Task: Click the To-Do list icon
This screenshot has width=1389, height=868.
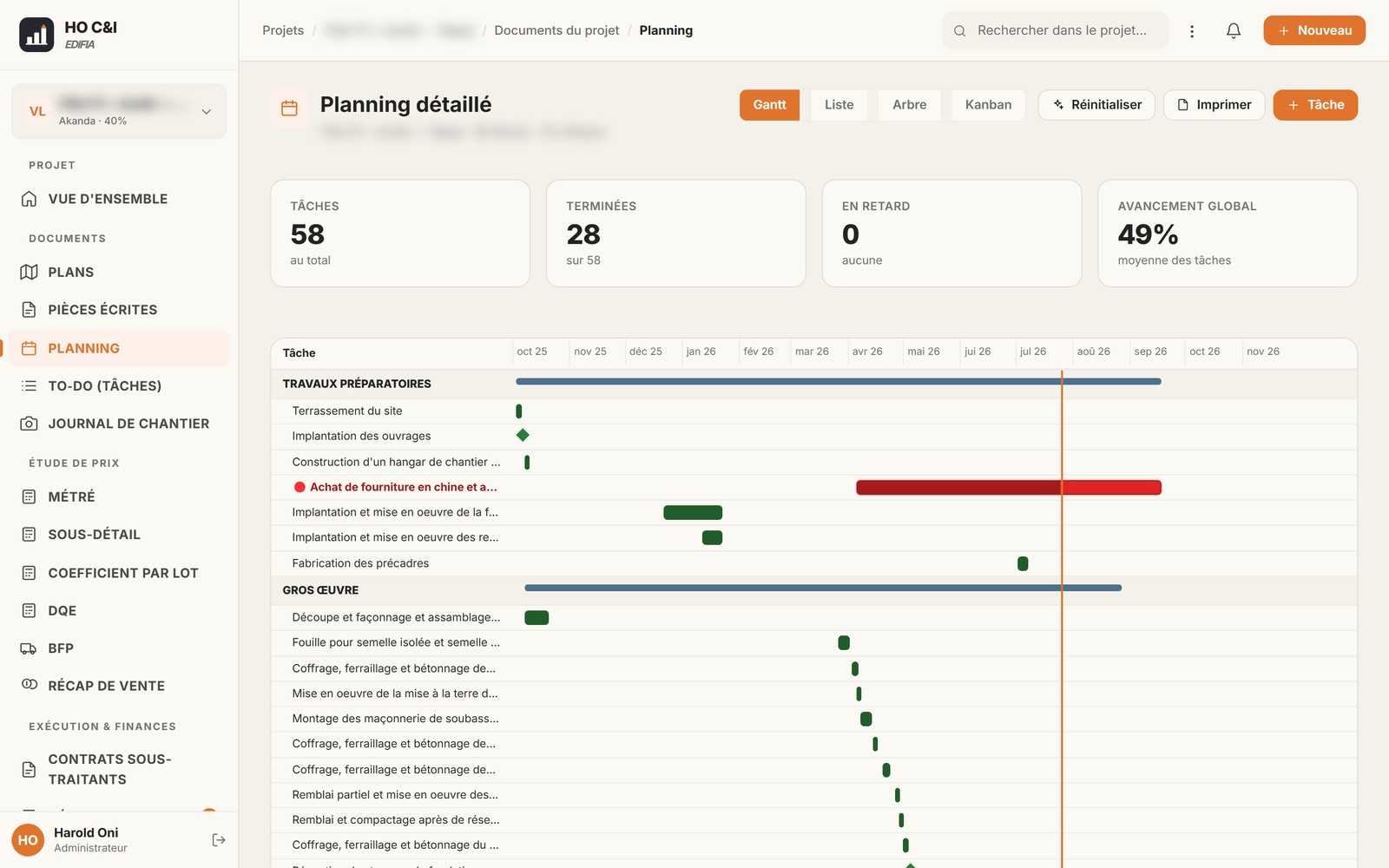Action: tap(29, 385)
